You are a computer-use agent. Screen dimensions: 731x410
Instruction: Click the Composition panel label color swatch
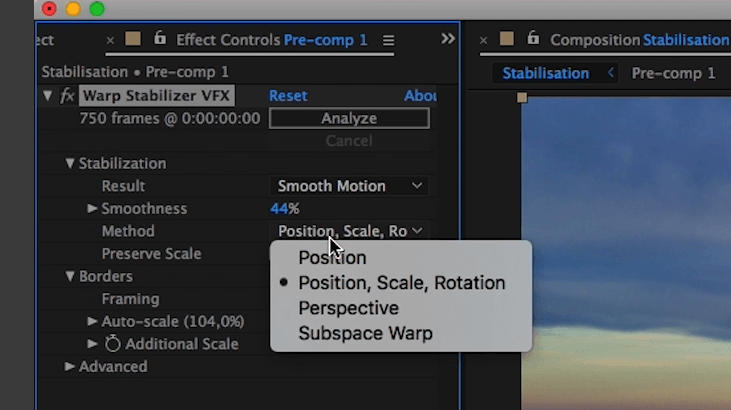[x=507, y=39]
